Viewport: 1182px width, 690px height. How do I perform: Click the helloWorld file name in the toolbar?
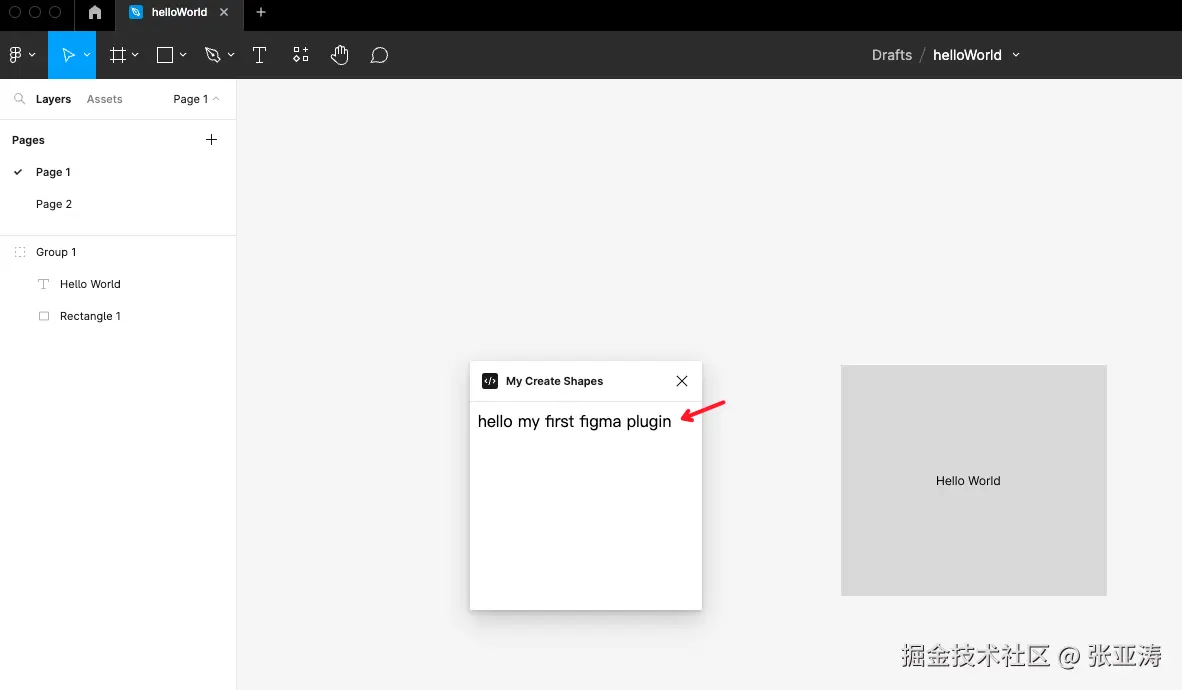(x=967, y=55)
